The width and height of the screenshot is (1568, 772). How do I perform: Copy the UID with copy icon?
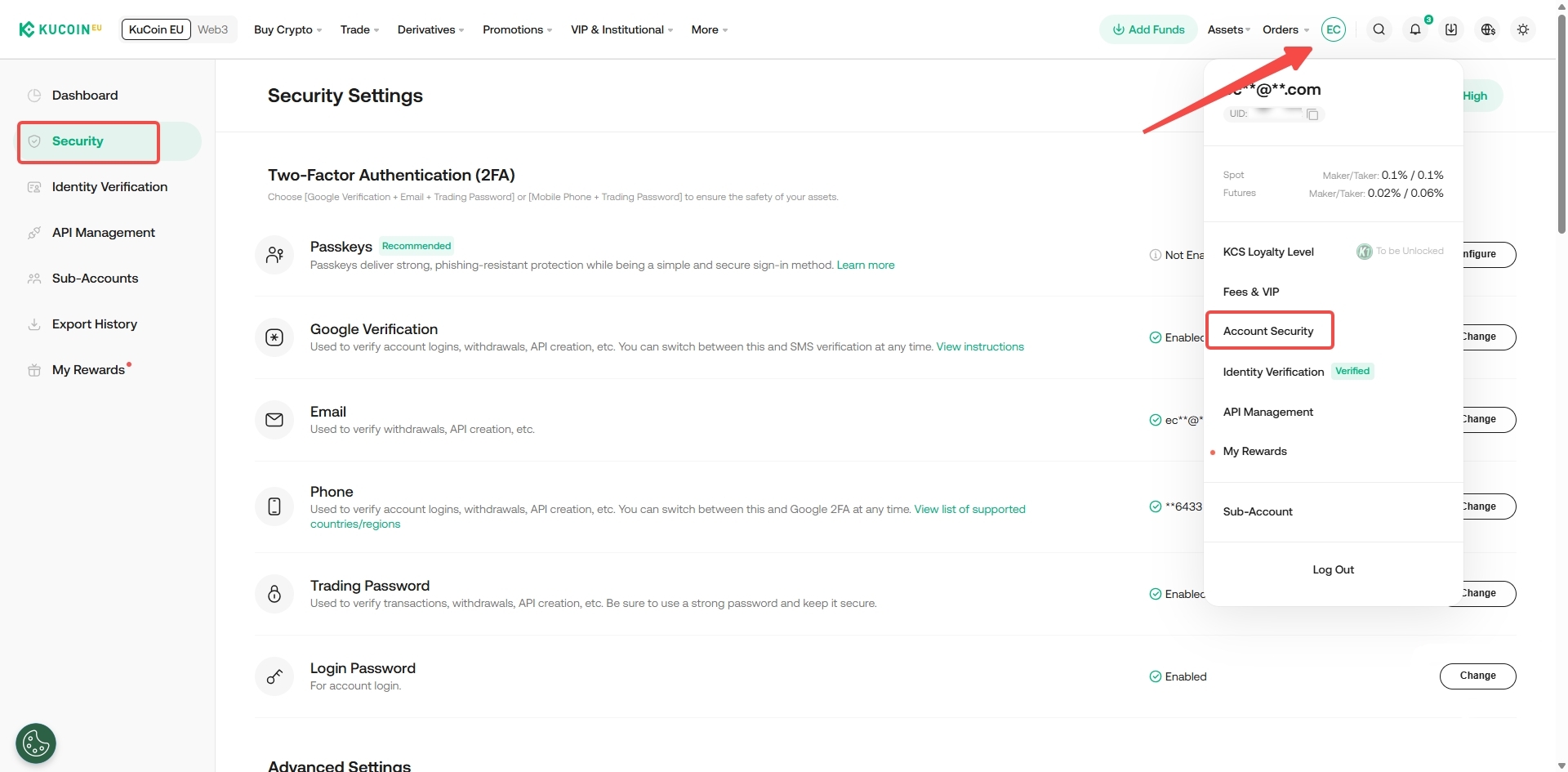coord(1312,114)
